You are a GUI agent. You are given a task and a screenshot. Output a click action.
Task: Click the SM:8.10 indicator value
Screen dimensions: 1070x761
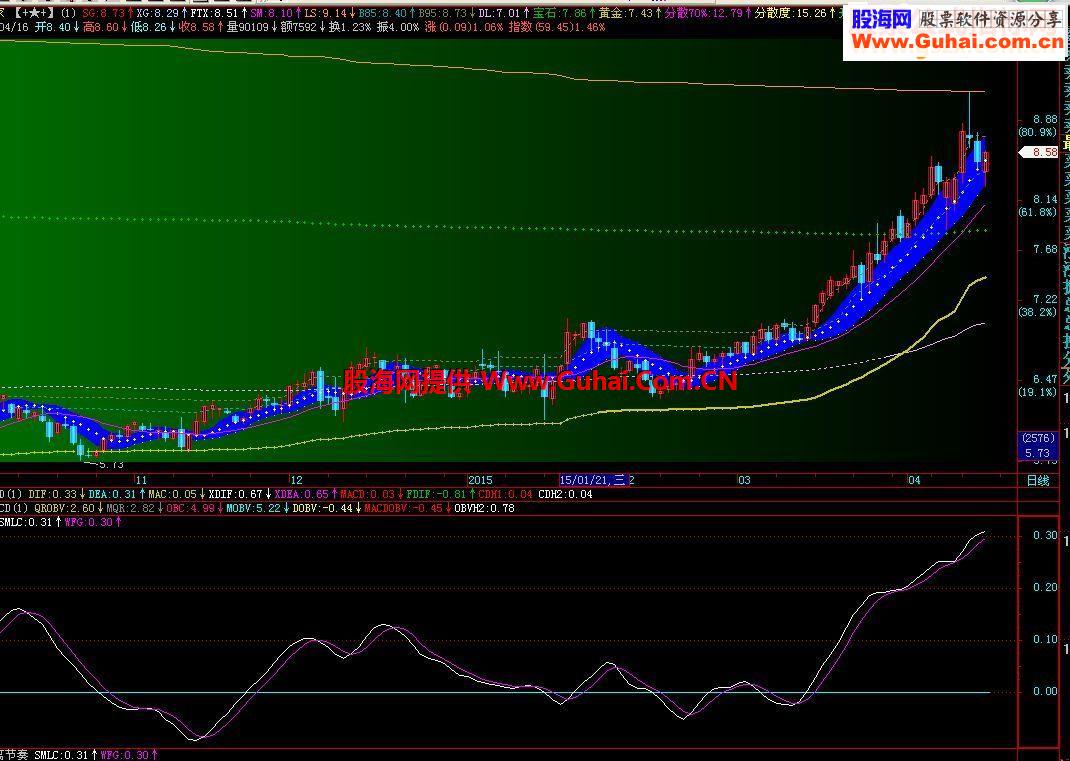coord(271,12)
